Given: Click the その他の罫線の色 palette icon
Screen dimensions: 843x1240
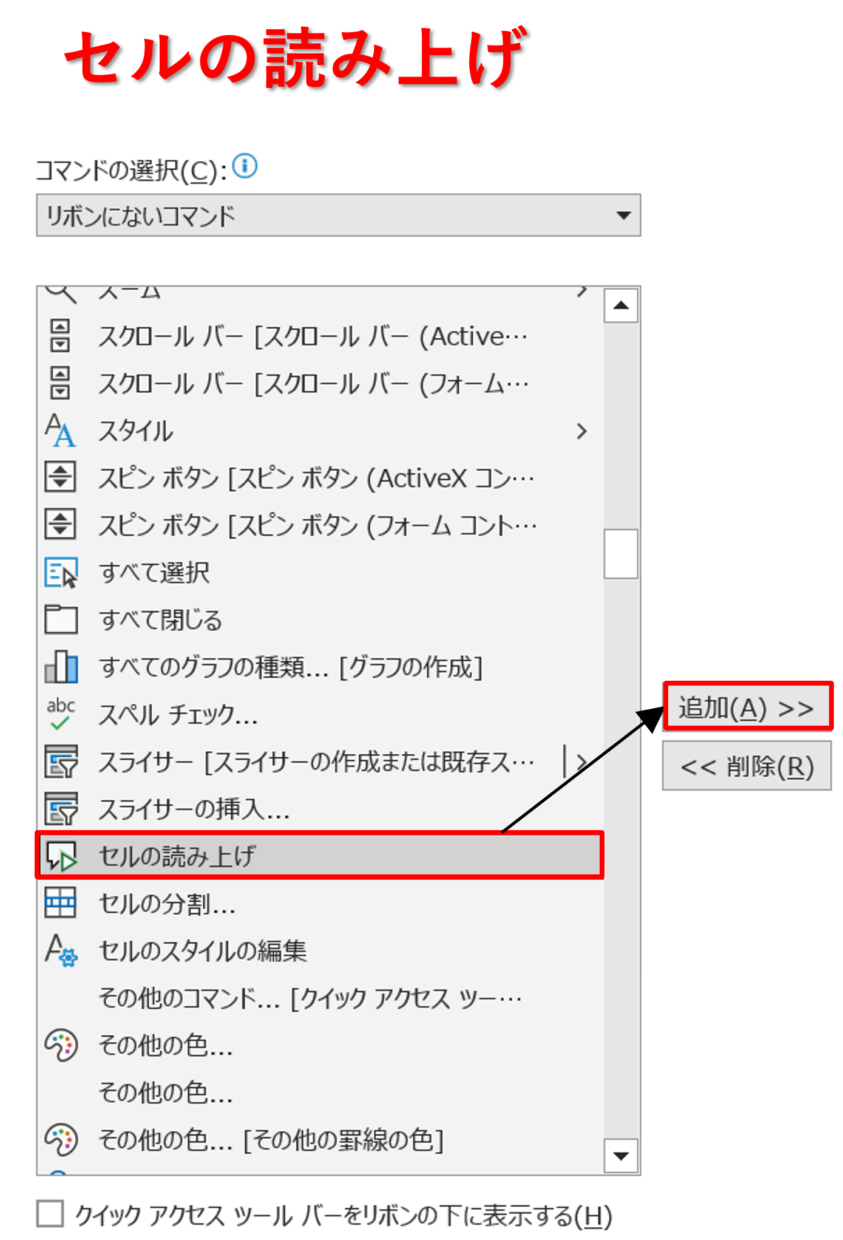Looking at the screenshot, I should [61, 1139].
